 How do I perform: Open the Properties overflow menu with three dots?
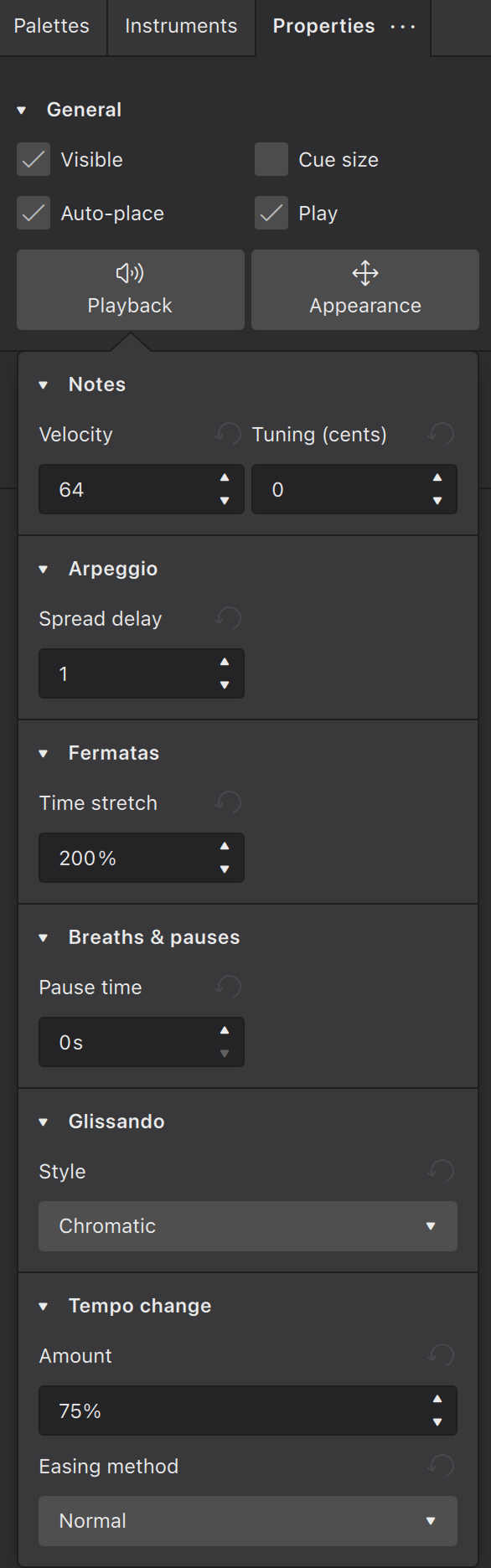coord(403,26)
